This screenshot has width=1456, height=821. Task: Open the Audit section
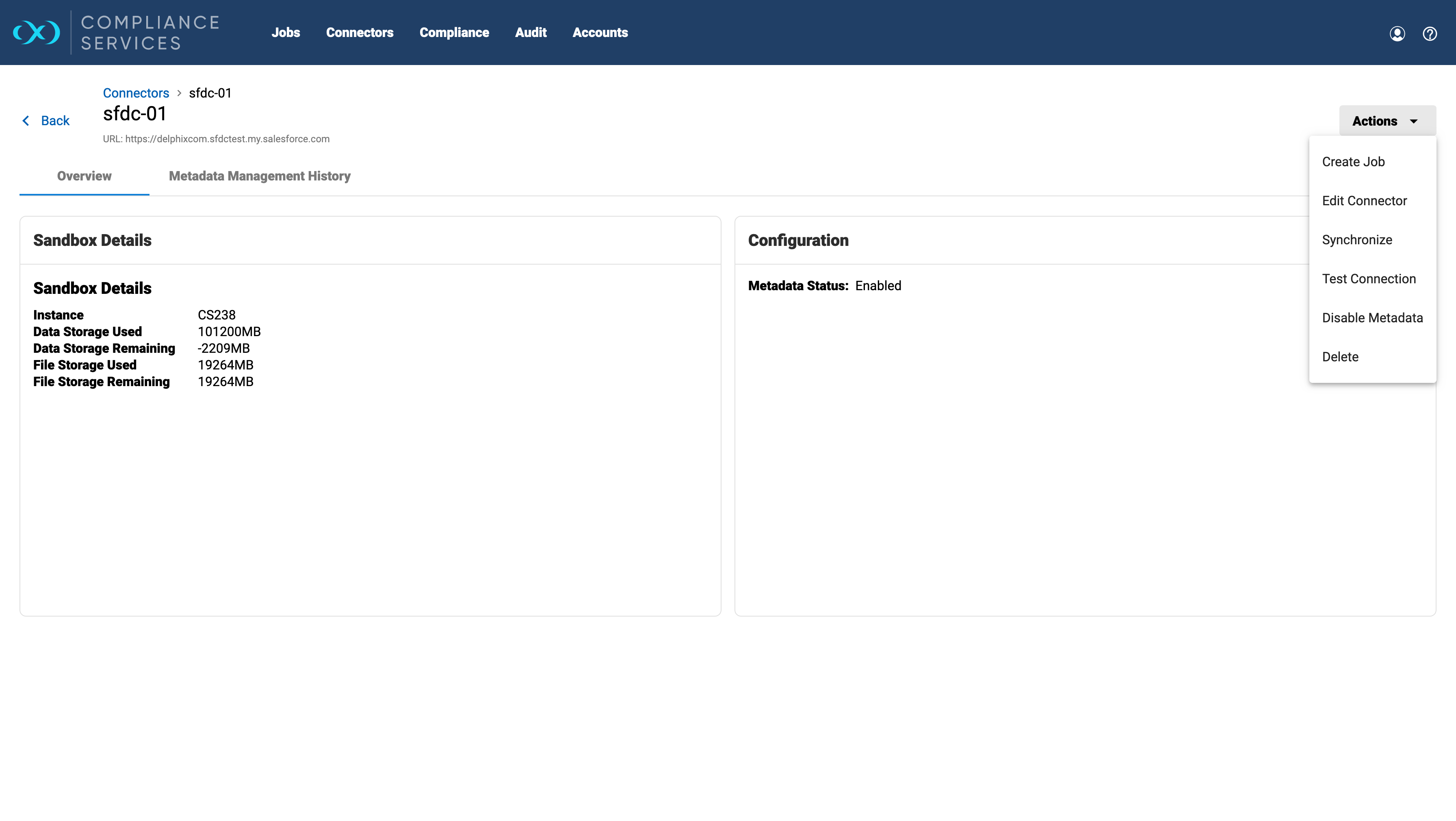click(x=530, y=33)
